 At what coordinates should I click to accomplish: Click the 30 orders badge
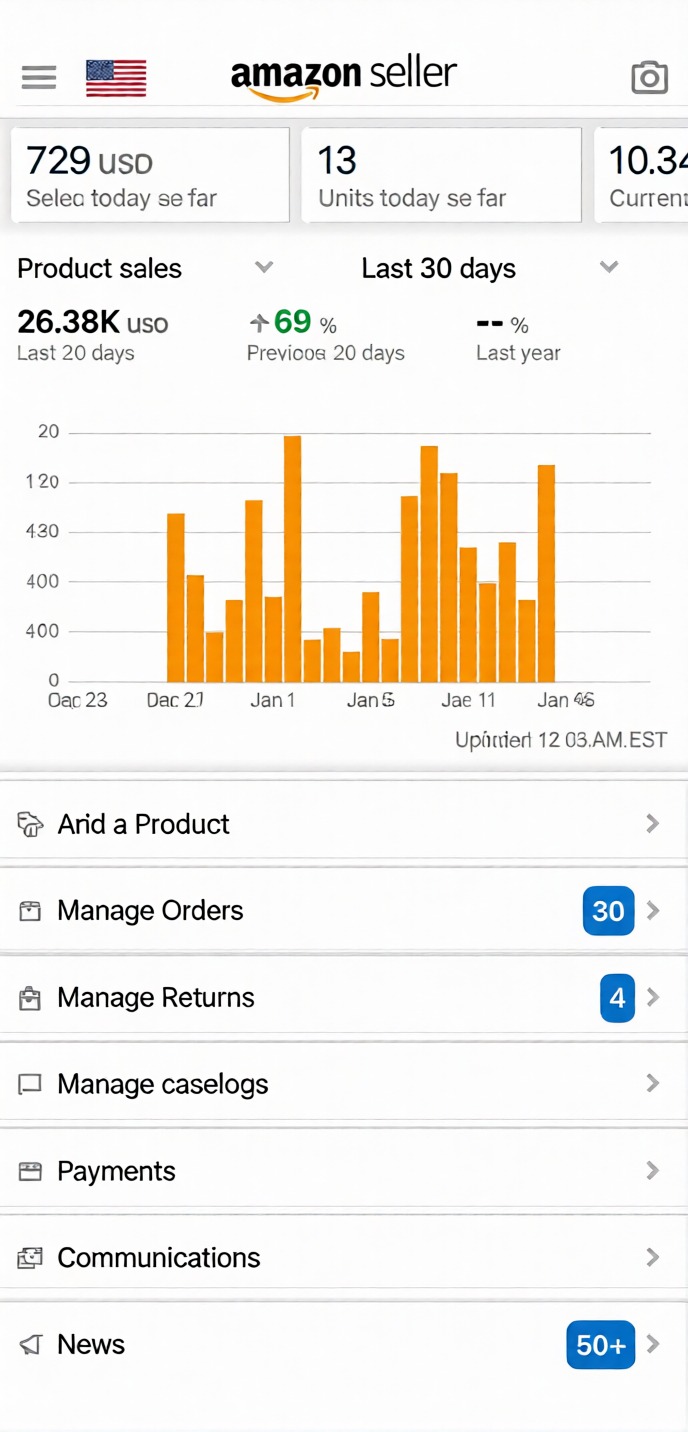click(x=608, y=911)
